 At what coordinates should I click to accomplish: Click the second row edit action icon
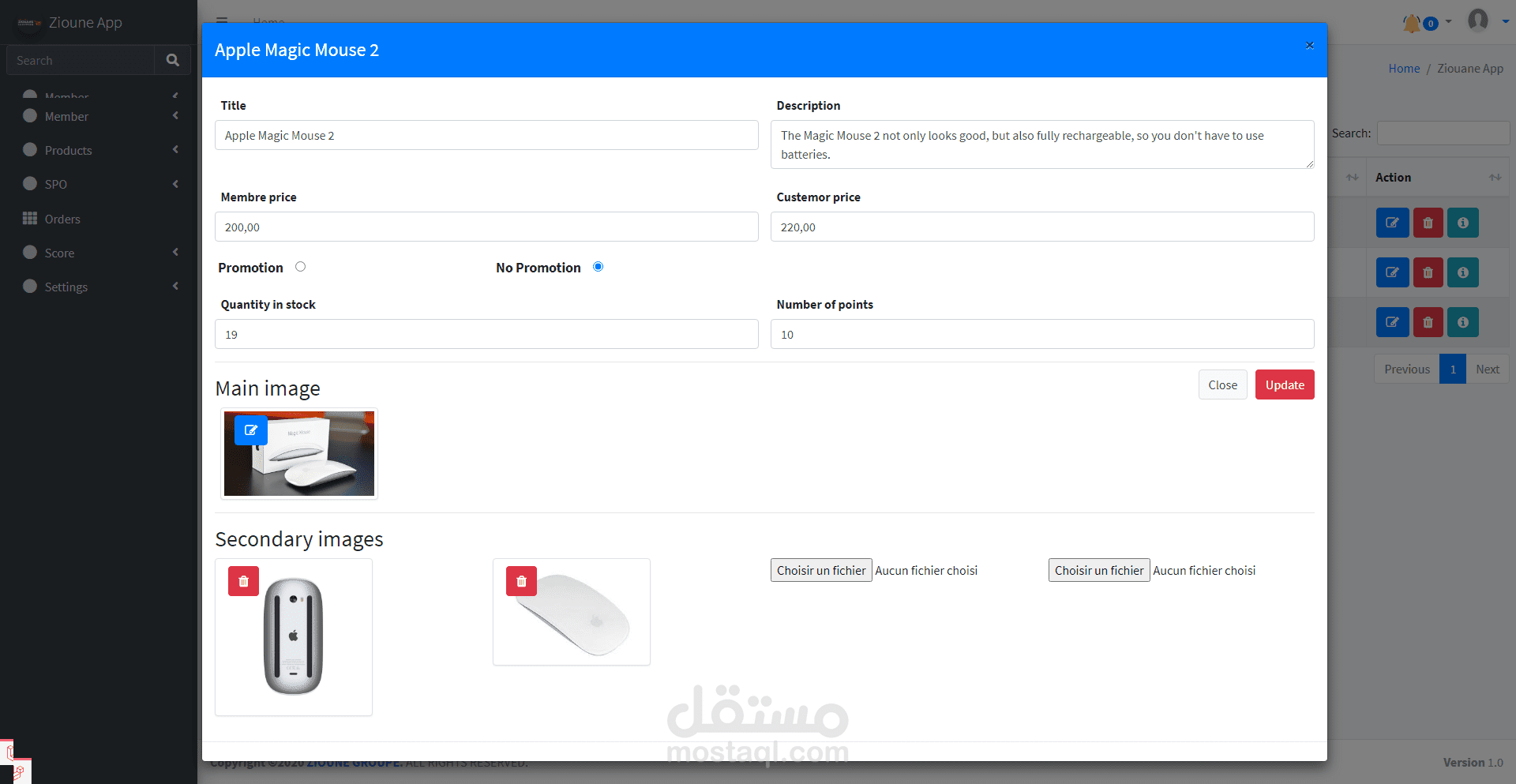[x=1392, y=272]
